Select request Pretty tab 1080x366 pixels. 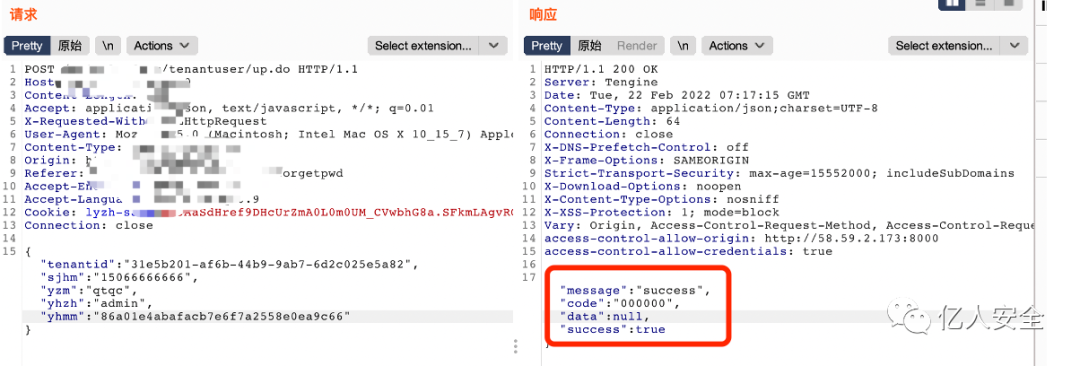pyautogui.click(x=27, y=45)
